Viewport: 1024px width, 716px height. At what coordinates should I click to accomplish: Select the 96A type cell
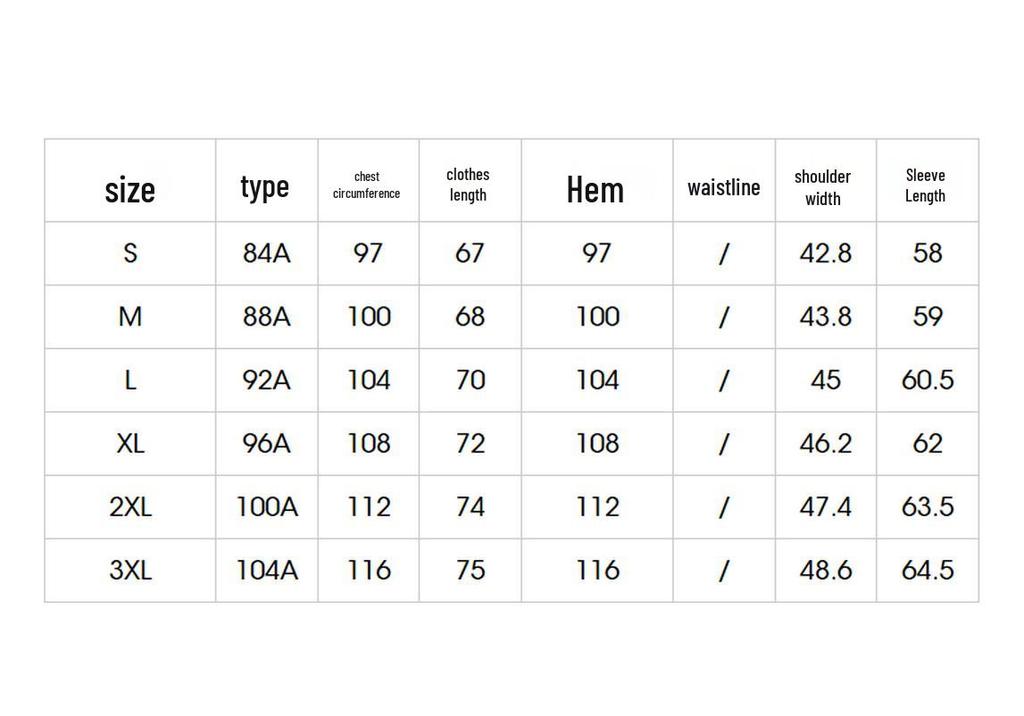click(266, 444)
